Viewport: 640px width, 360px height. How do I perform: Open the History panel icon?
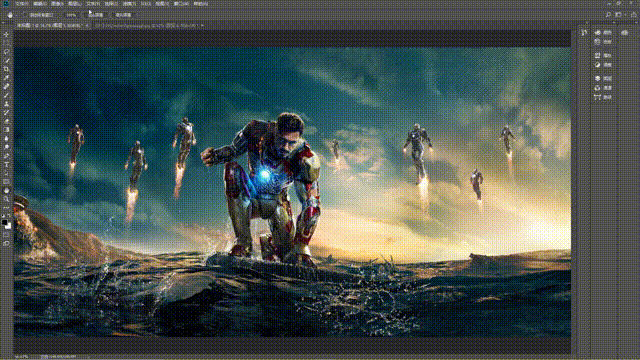(x=584, y=32)
